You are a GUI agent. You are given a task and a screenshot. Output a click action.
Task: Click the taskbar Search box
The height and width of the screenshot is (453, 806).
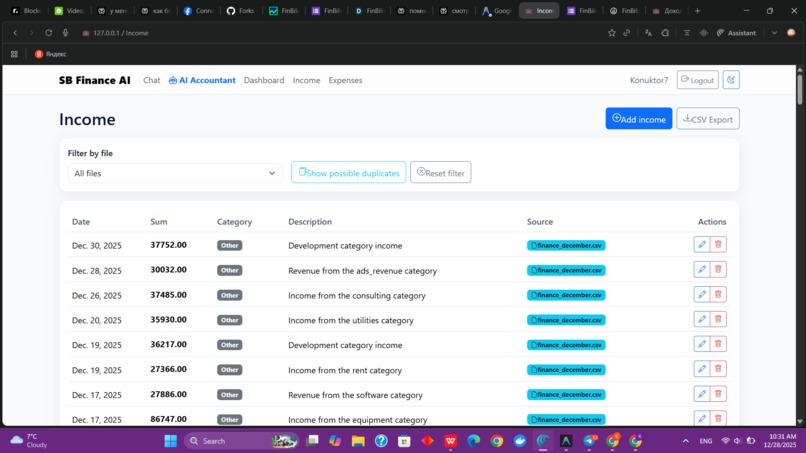[x=242, y=441]
